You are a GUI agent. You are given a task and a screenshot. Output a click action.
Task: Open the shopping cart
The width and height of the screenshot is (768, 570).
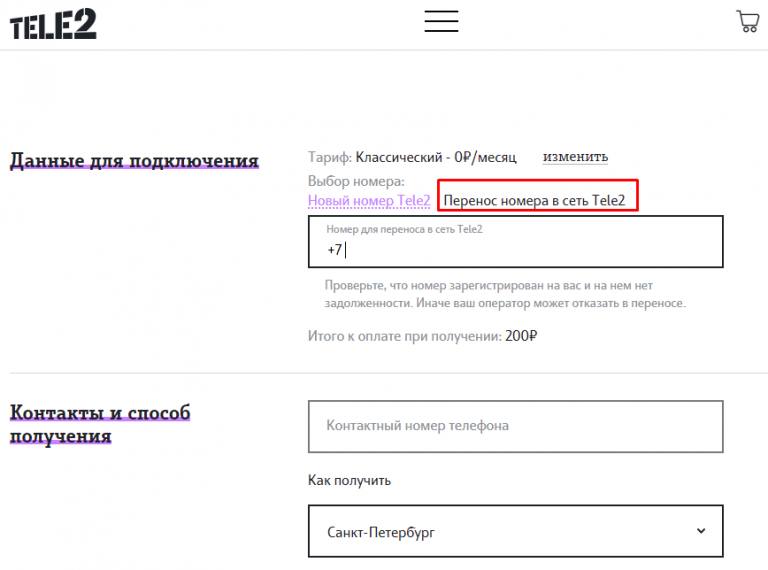pos(747,22)
